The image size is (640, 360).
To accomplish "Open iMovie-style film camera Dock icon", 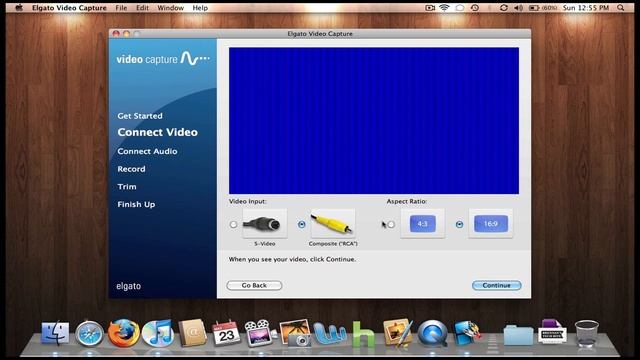I will pyautogui.click(x=260, y=333).
